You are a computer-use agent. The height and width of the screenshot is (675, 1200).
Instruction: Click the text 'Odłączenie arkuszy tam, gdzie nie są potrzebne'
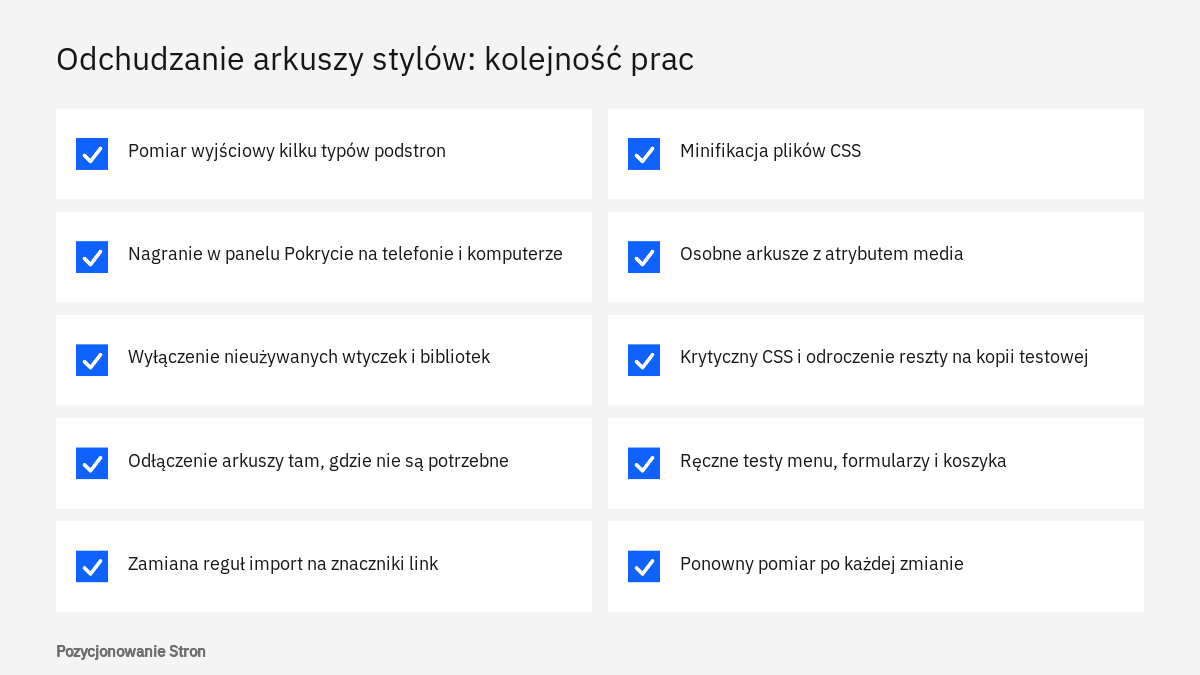coord(318,461)
